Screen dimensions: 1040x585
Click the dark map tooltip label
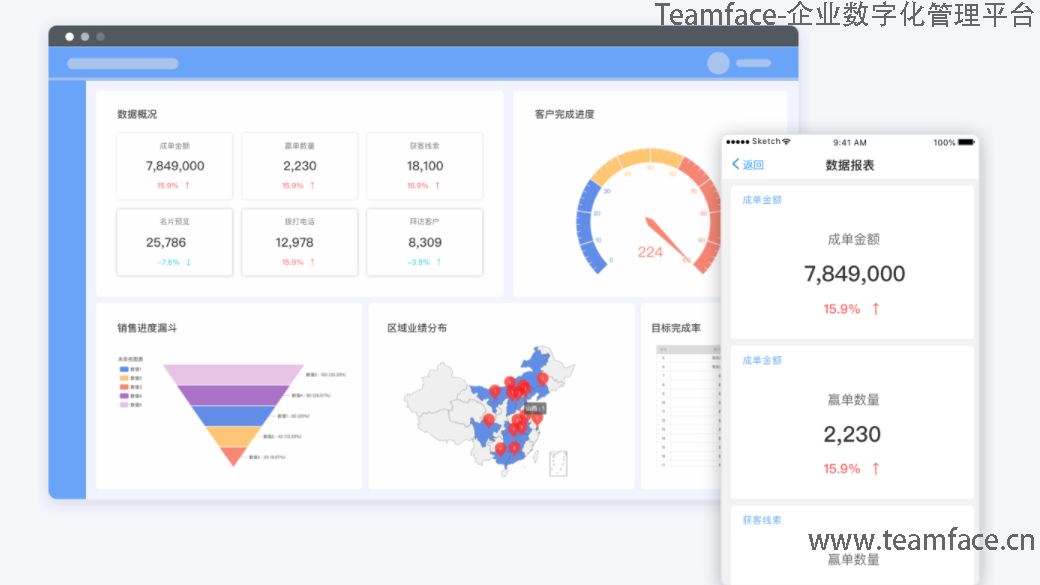pos(535,408)
